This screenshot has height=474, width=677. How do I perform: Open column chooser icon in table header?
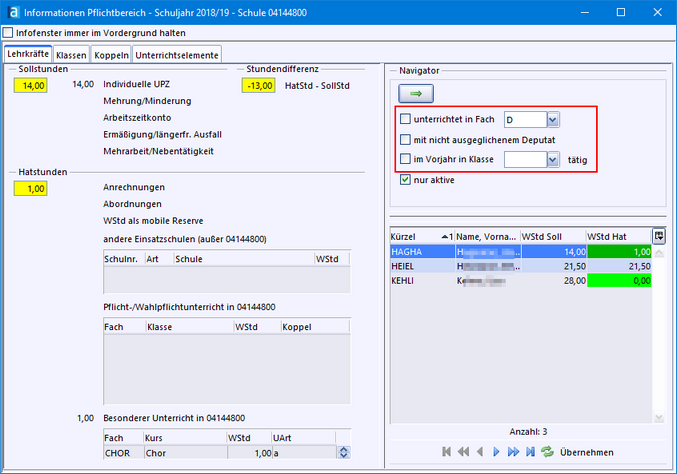(x=658, y=235)
